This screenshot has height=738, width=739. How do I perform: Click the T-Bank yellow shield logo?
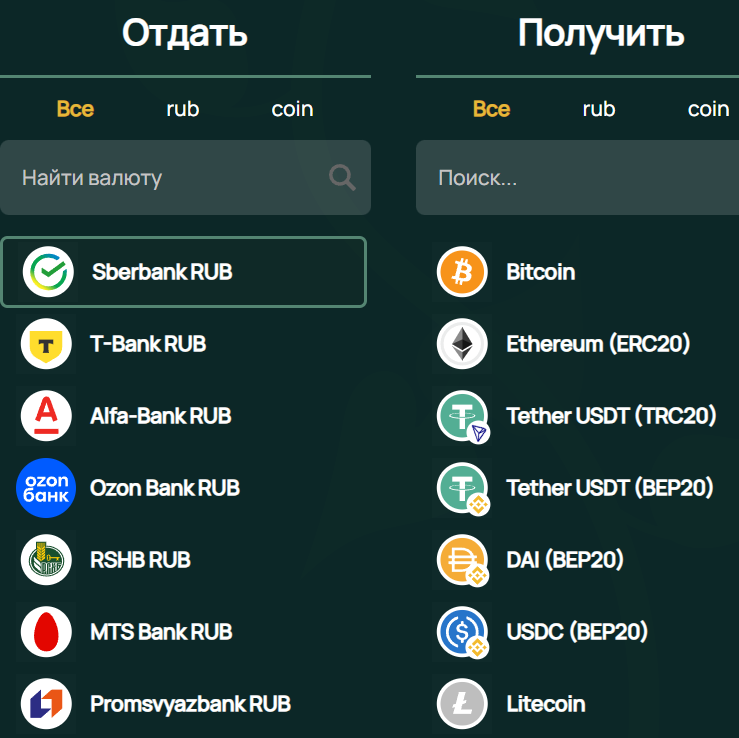(x=46, y=344)
